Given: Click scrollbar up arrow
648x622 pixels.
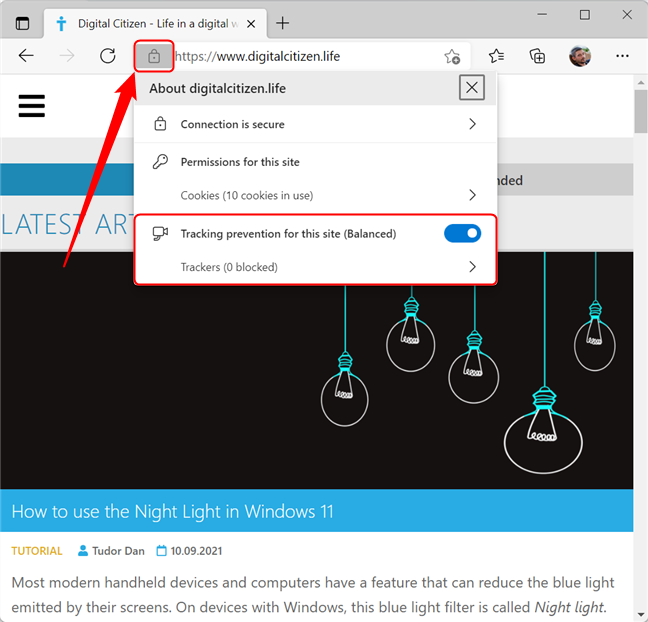Looking at the screenshot, I should [x=641, y=83].
